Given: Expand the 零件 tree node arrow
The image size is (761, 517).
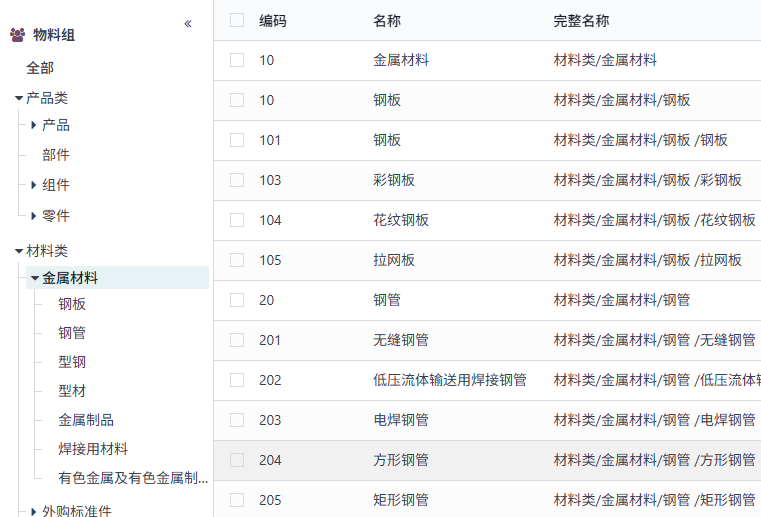Looking at the screenshot, I should [x=34, y=215].
